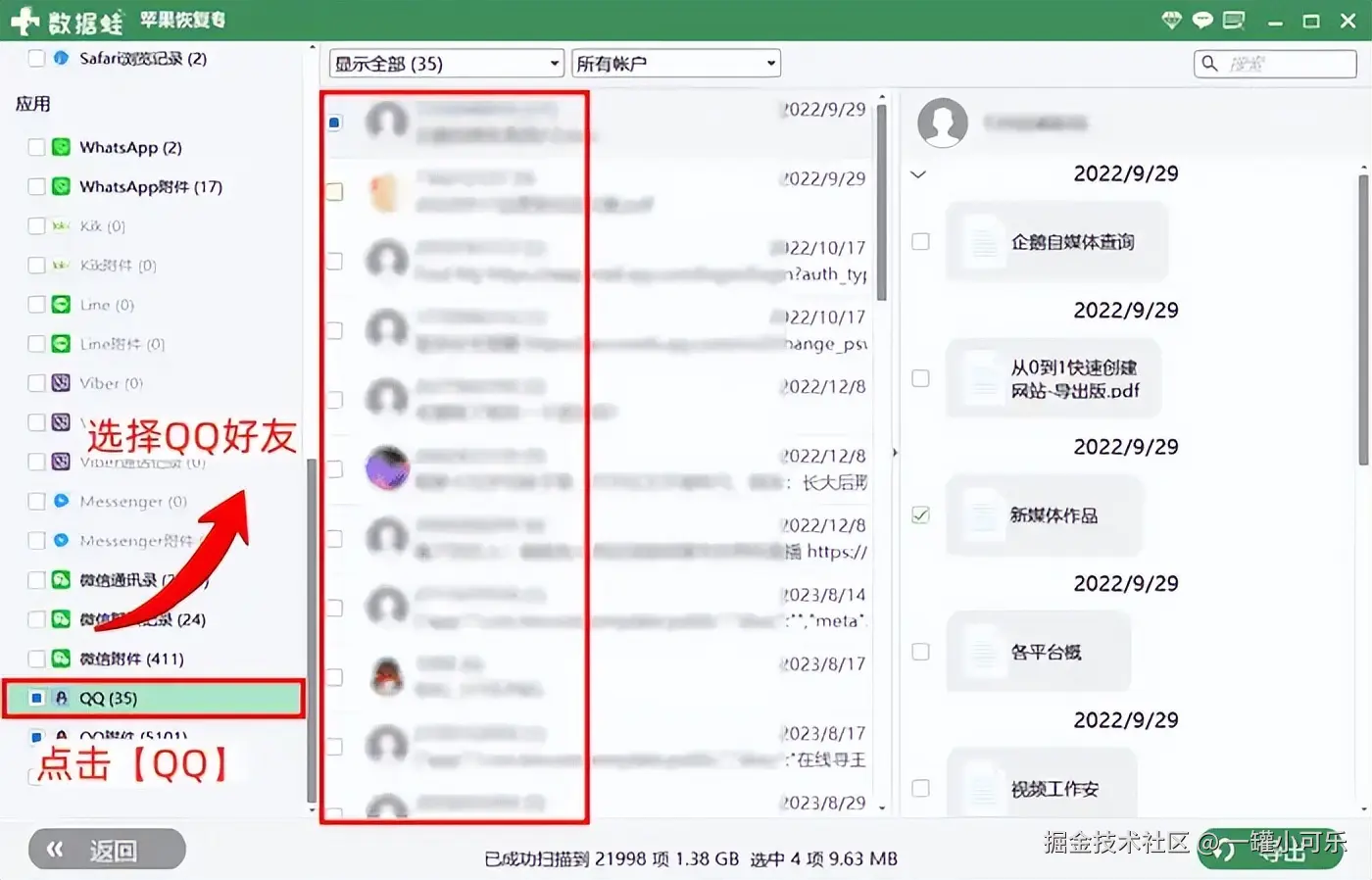Tick the checkbox beside 企鹅自媒体查询 file
1372x880 pixels.
pos(920,241)
